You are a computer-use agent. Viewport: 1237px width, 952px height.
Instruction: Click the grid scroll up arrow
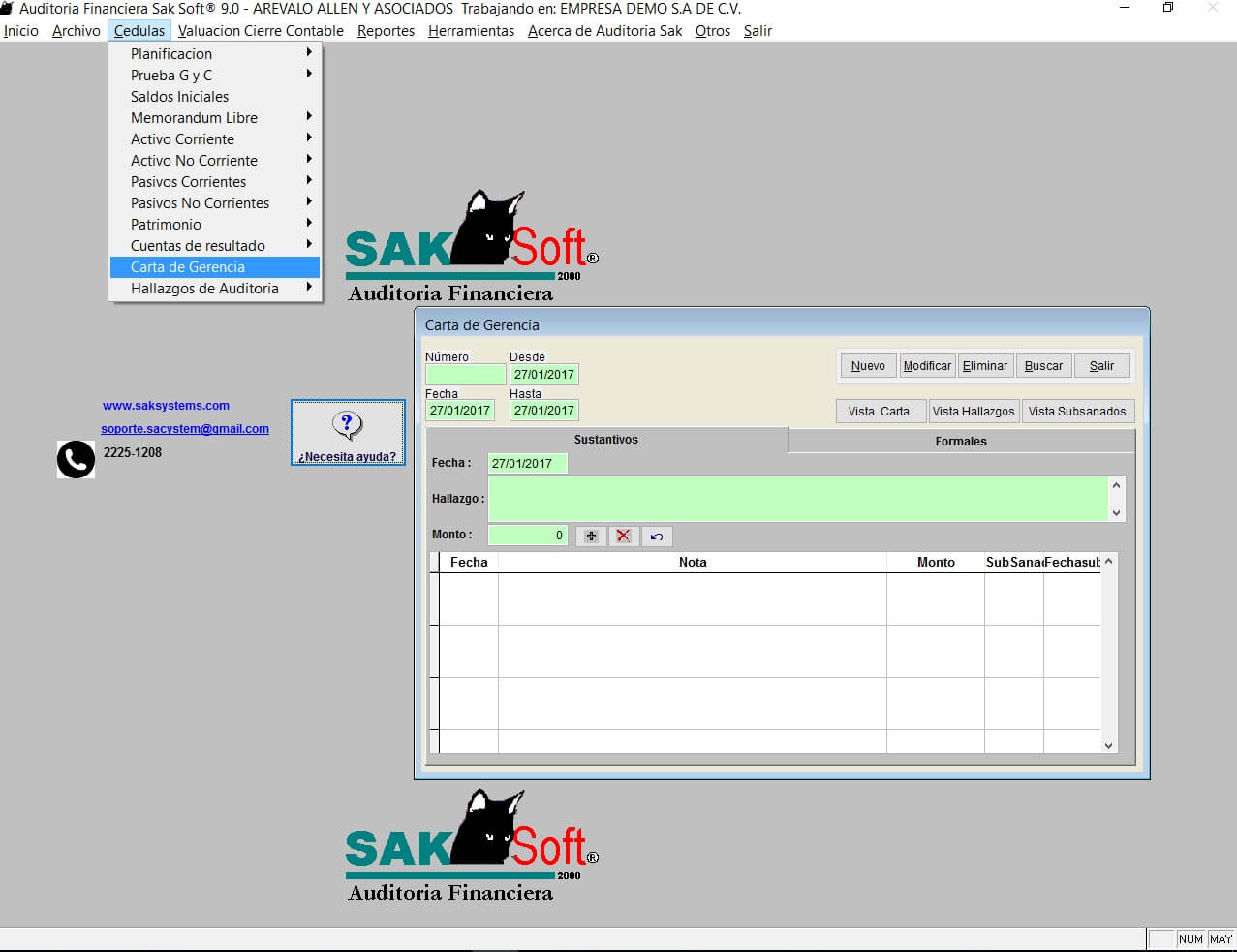click(1109, 562)
